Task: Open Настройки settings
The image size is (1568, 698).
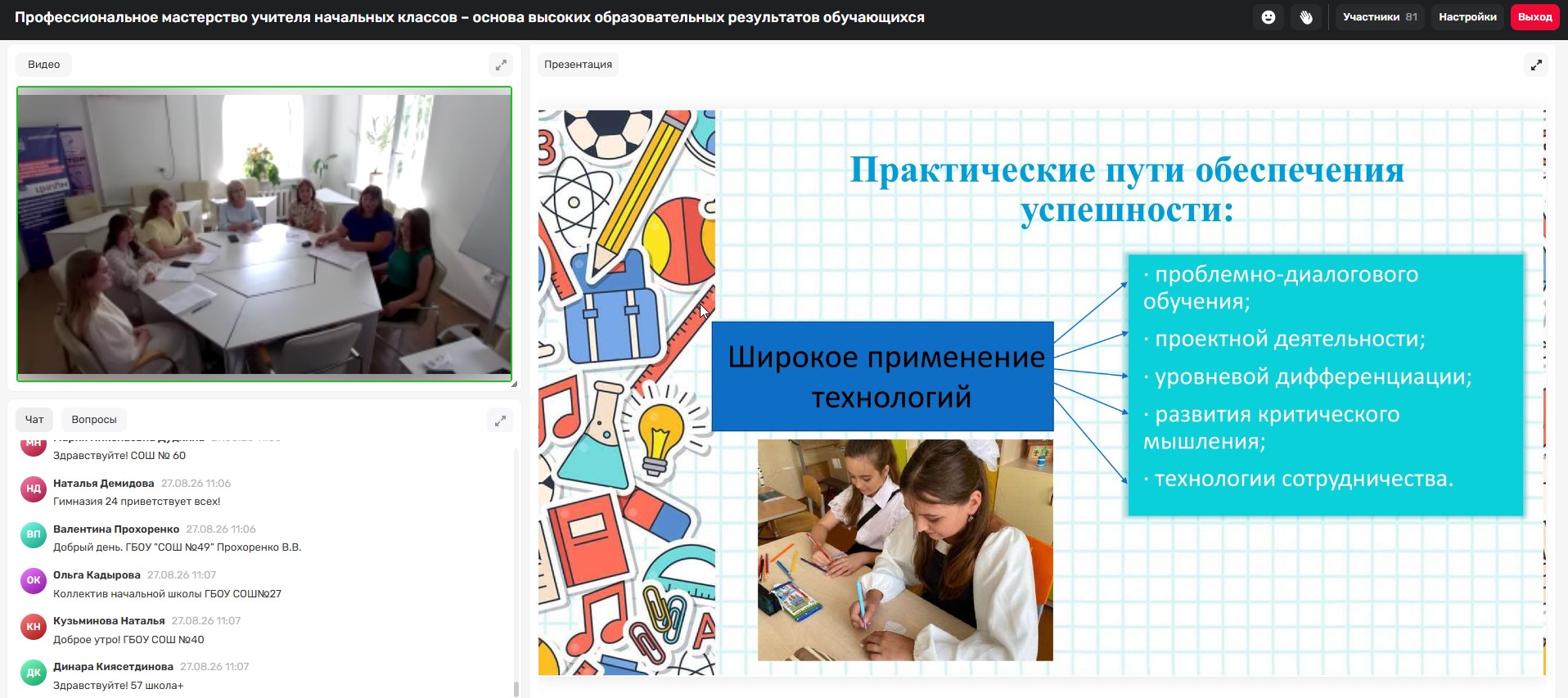Action: coord(1467,17)
